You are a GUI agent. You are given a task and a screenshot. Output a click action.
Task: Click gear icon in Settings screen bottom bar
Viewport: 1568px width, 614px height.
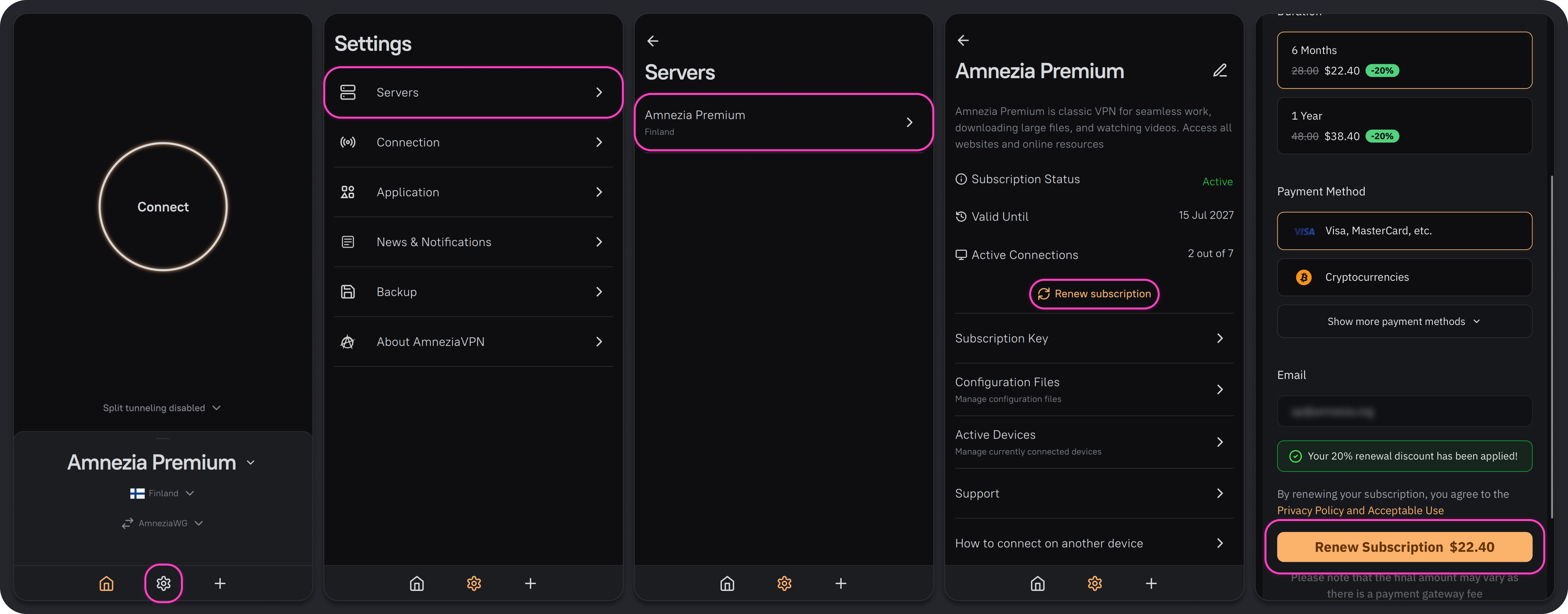pos(474,584)
